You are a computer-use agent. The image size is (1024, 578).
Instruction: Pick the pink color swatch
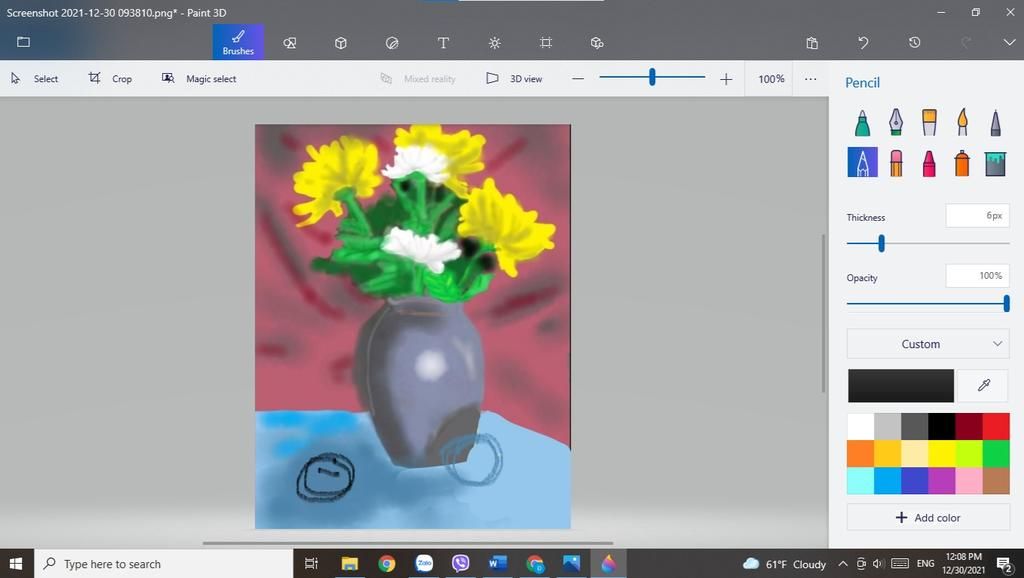click(x=968, y=481)
